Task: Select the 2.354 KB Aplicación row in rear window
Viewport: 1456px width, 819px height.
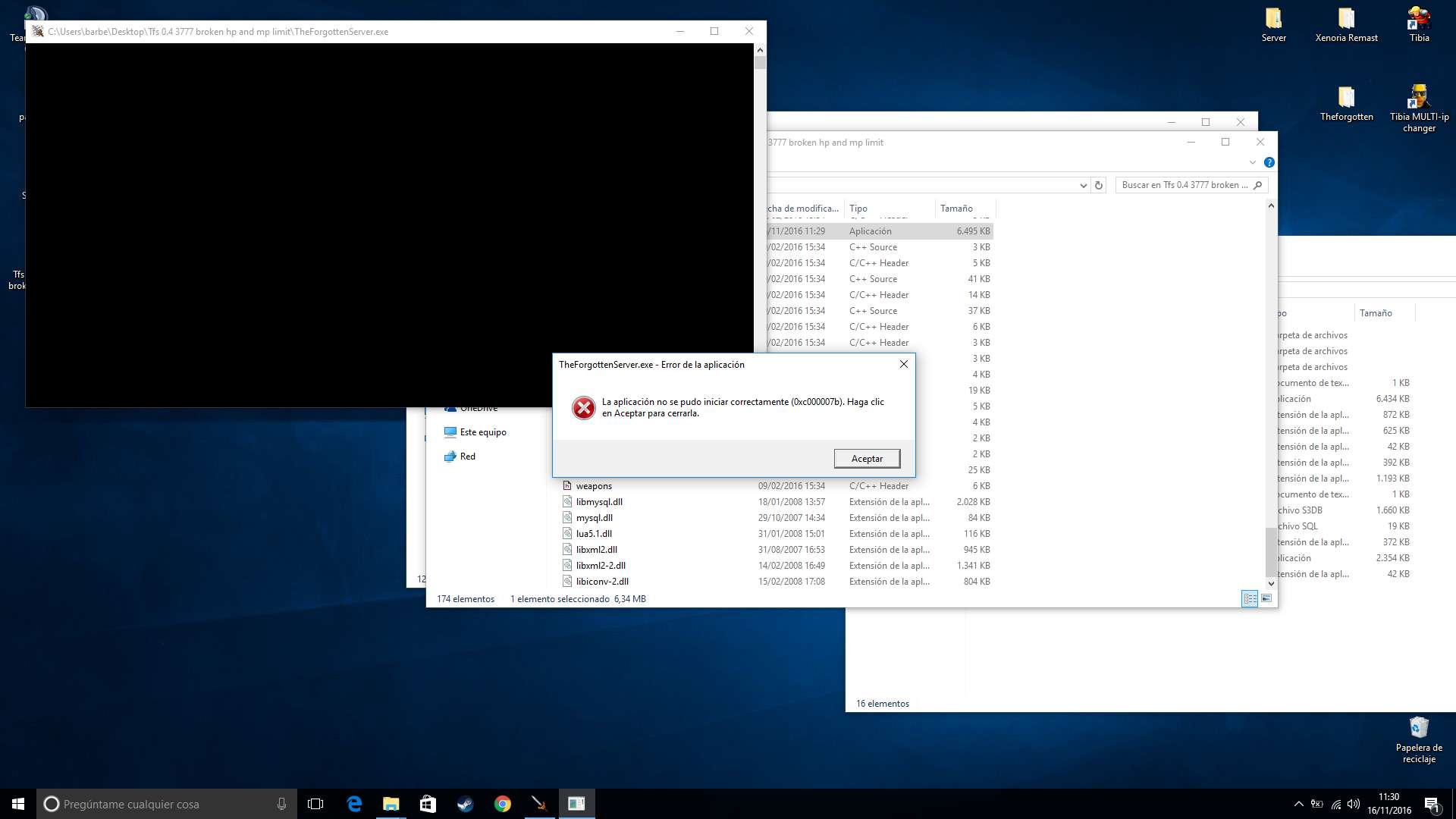Action: (x=1344, y=558)
